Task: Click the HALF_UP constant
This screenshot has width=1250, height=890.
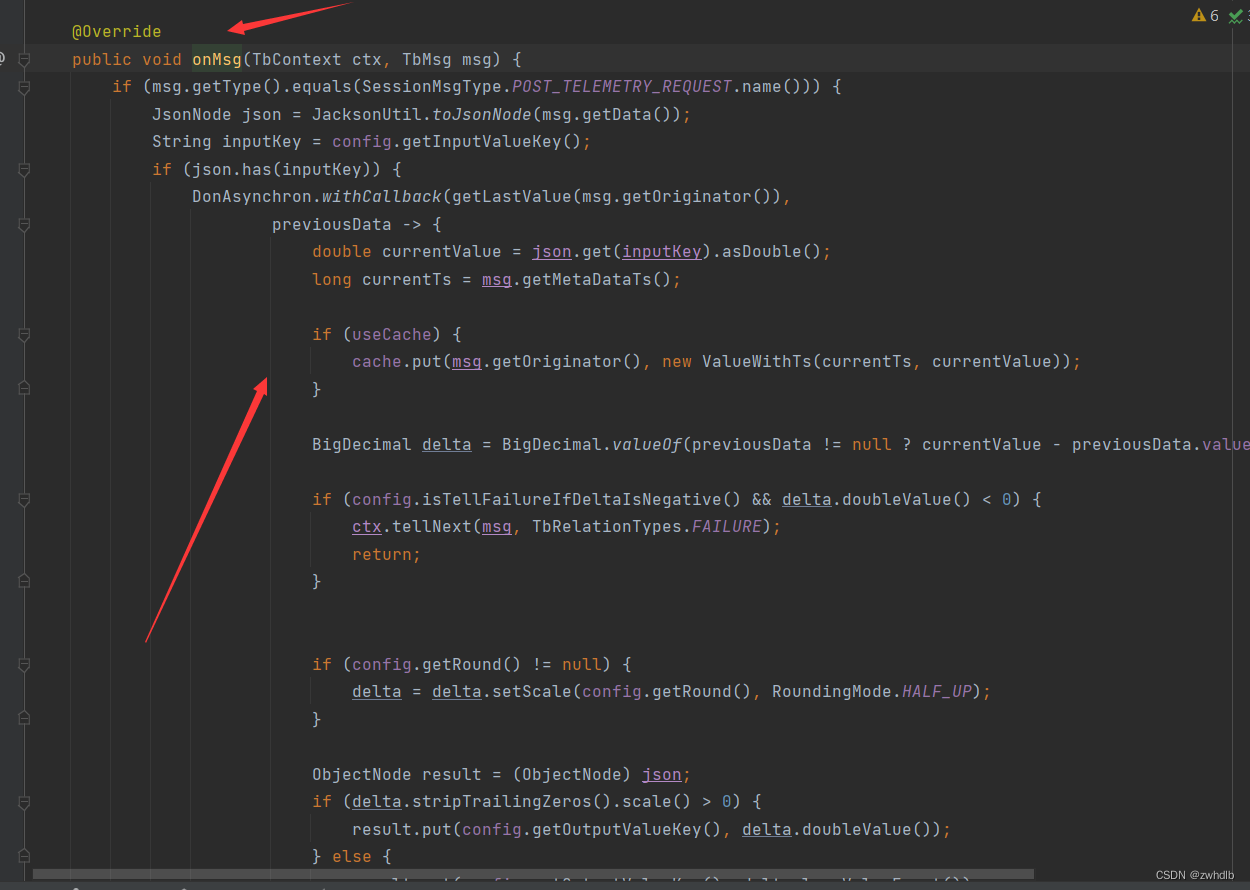Action: [x=937, y=692]
